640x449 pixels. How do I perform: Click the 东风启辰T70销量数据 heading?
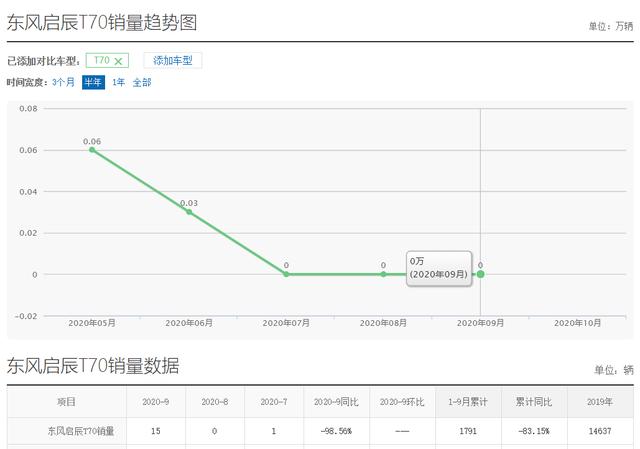tap(93, 365)
